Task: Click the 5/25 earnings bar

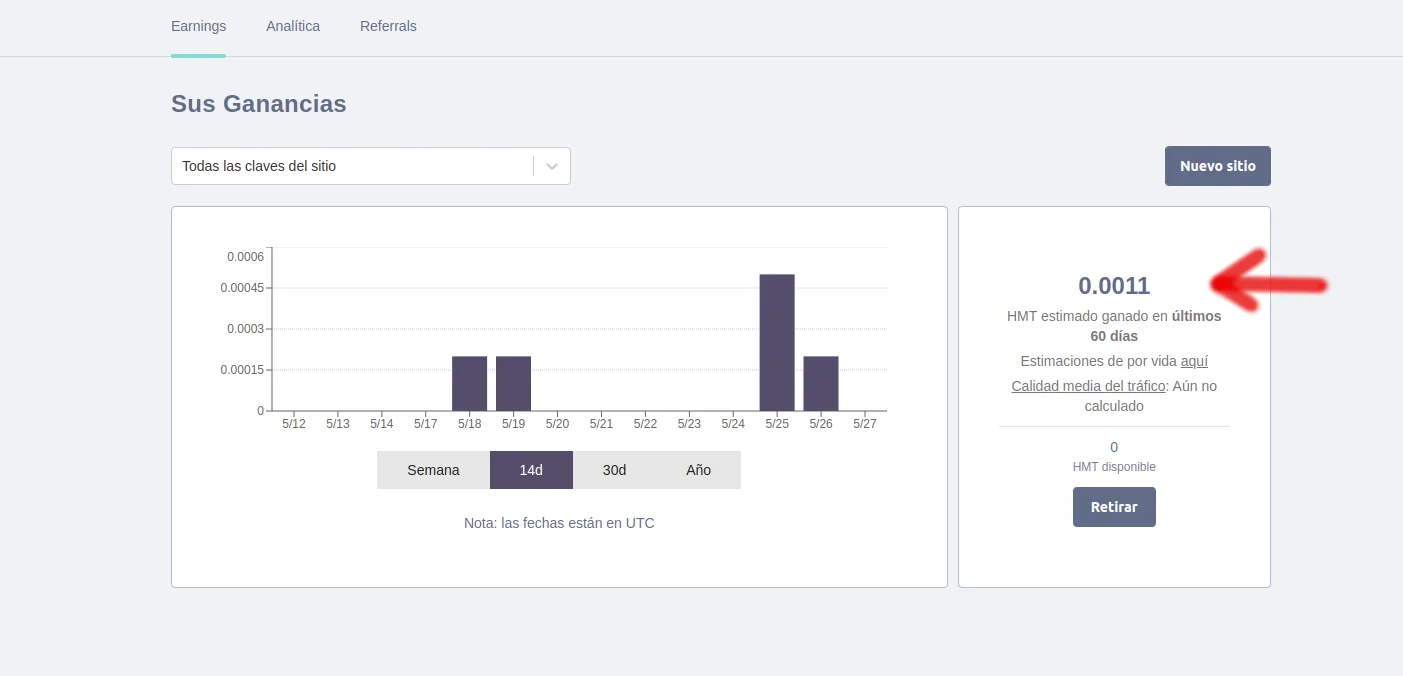Action: (x=777, y=342)
